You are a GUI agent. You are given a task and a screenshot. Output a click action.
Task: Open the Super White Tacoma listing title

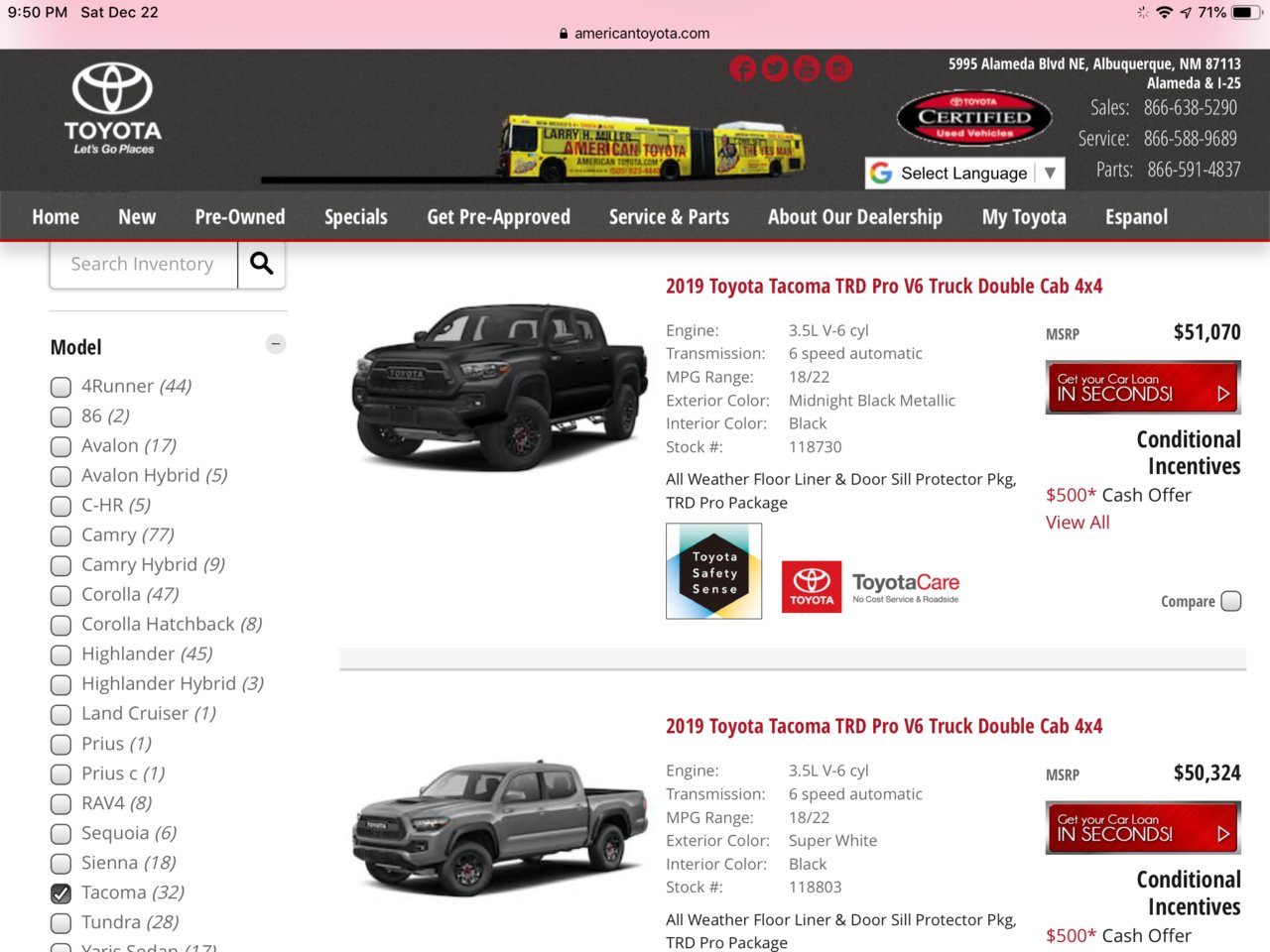884,726
